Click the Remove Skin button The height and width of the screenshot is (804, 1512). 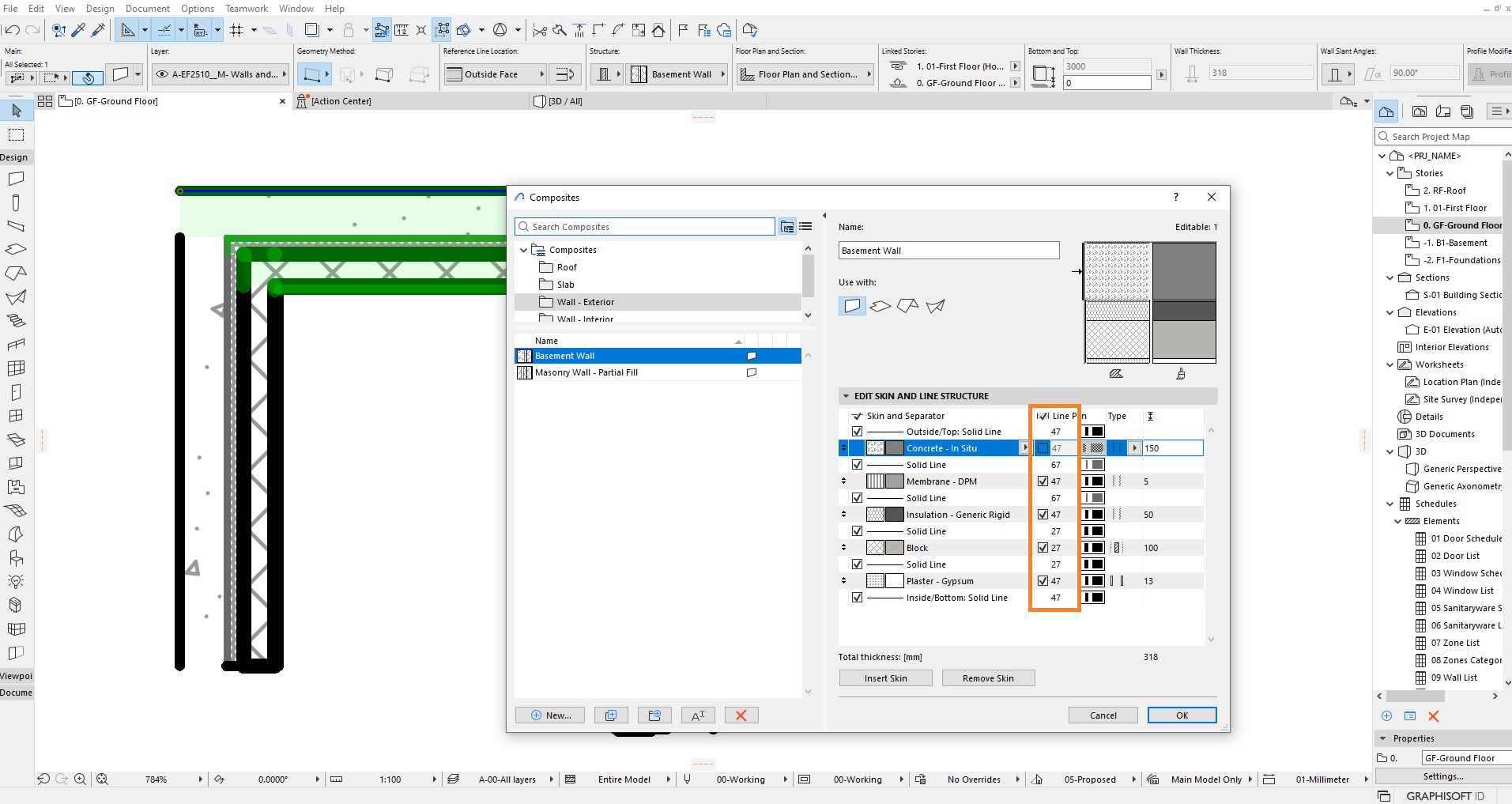pos(988,678)
